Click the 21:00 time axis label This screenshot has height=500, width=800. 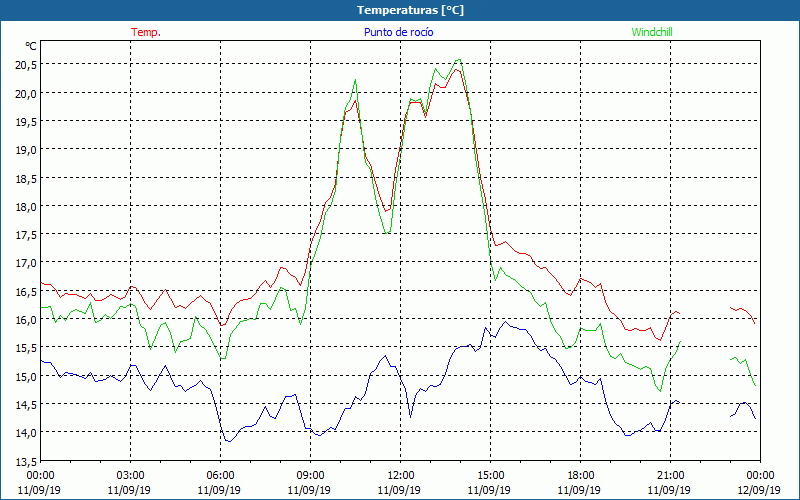click(670, 476)
